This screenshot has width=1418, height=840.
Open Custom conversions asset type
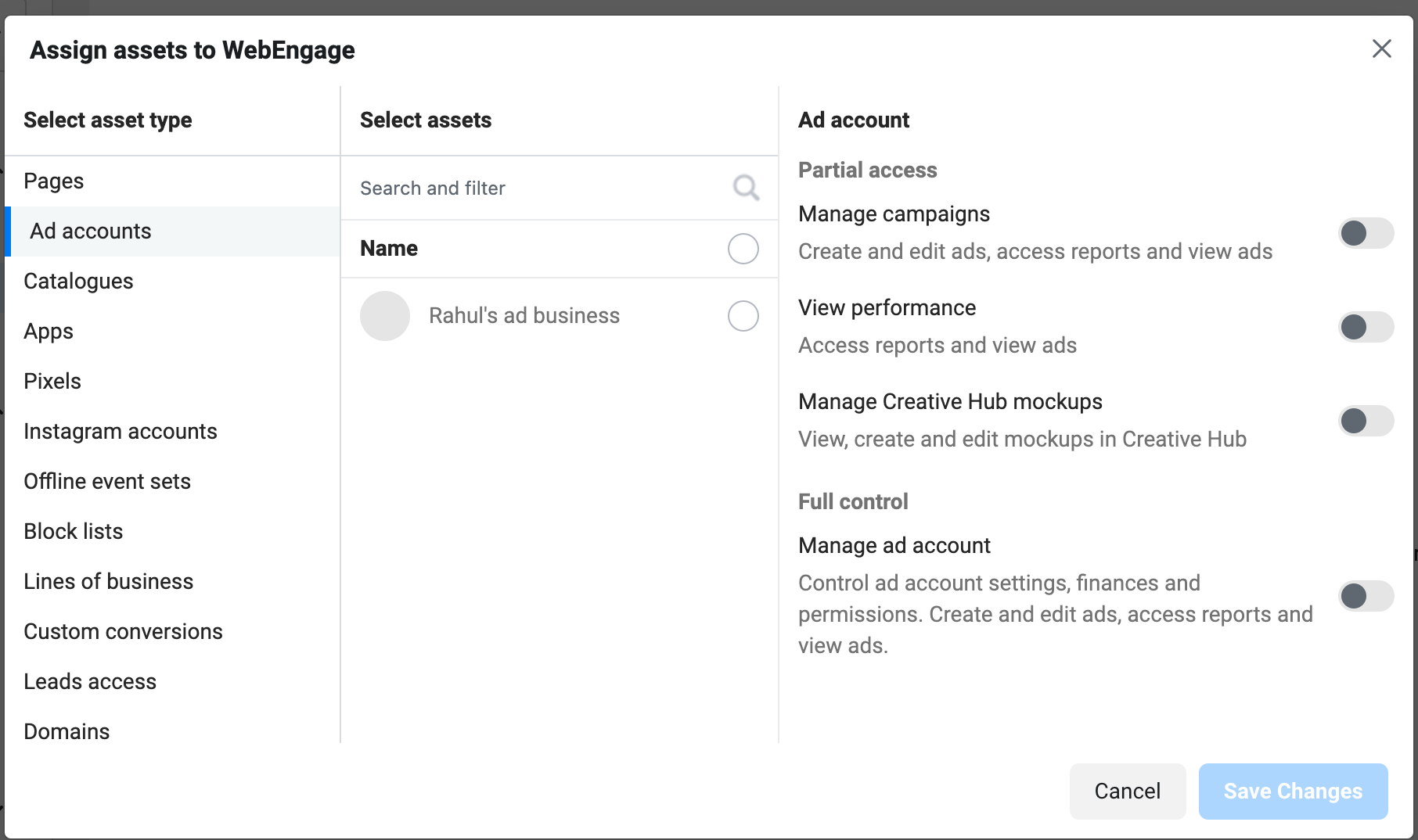[x=123, y=632]
